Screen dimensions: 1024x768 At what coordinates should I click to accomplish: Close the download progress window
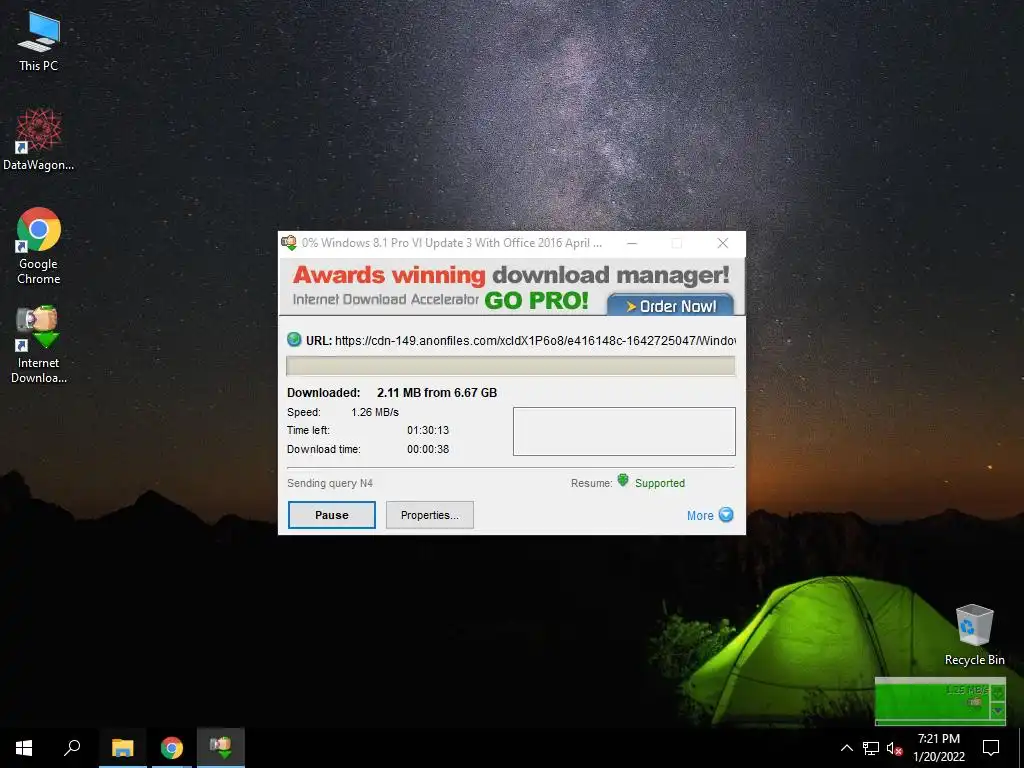(722, 243)
